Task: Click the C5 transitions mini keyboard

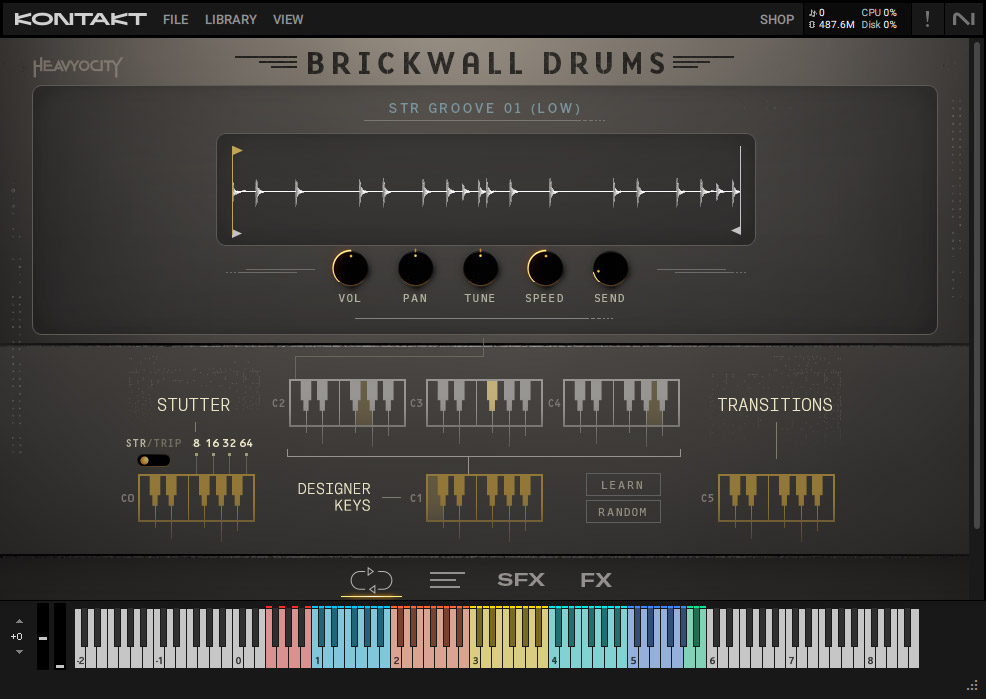Action: click(x=776, y=498)
